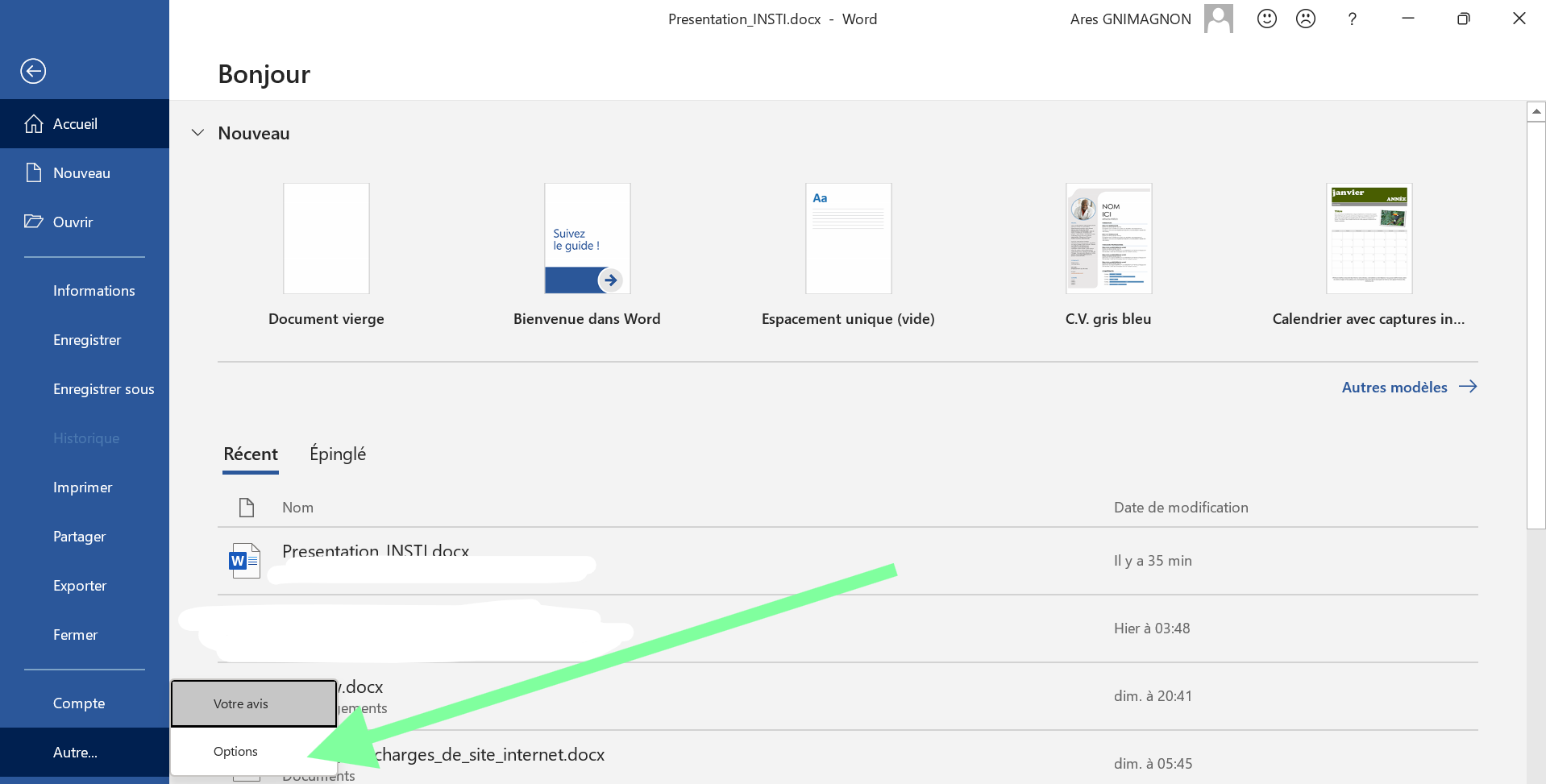Click the Accueil label in sidebar

pos(75,124)
